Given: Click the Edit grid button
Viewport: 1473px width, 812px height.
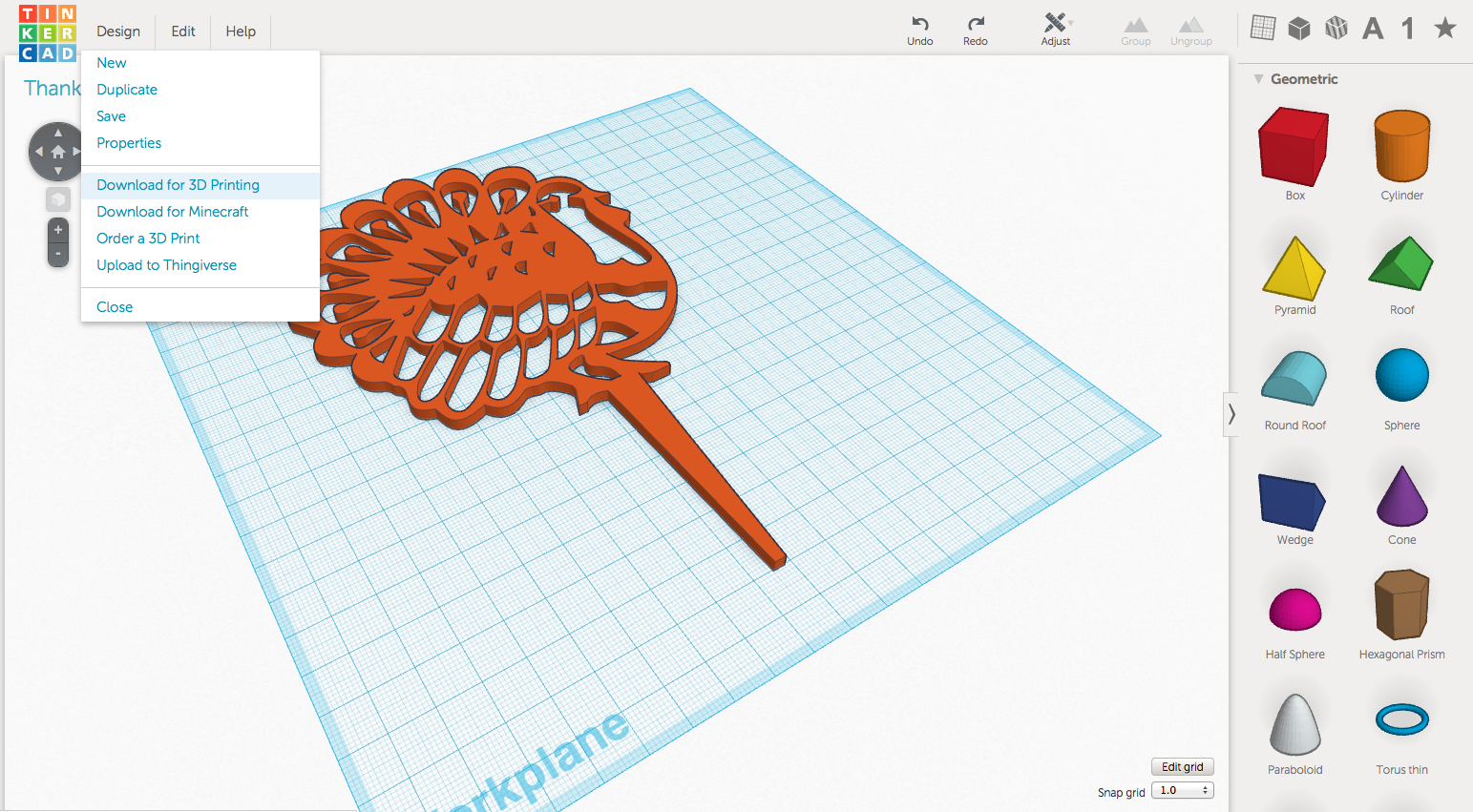Looking at the screenshot, I should coord(1182,766).
